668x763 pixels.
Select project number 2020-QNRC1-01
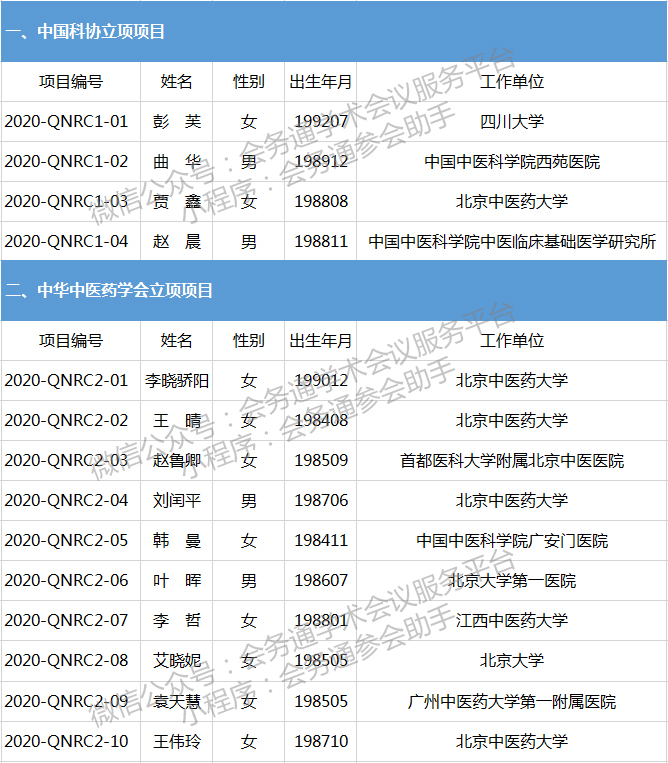pyautogui.click(x=67, y=121)
